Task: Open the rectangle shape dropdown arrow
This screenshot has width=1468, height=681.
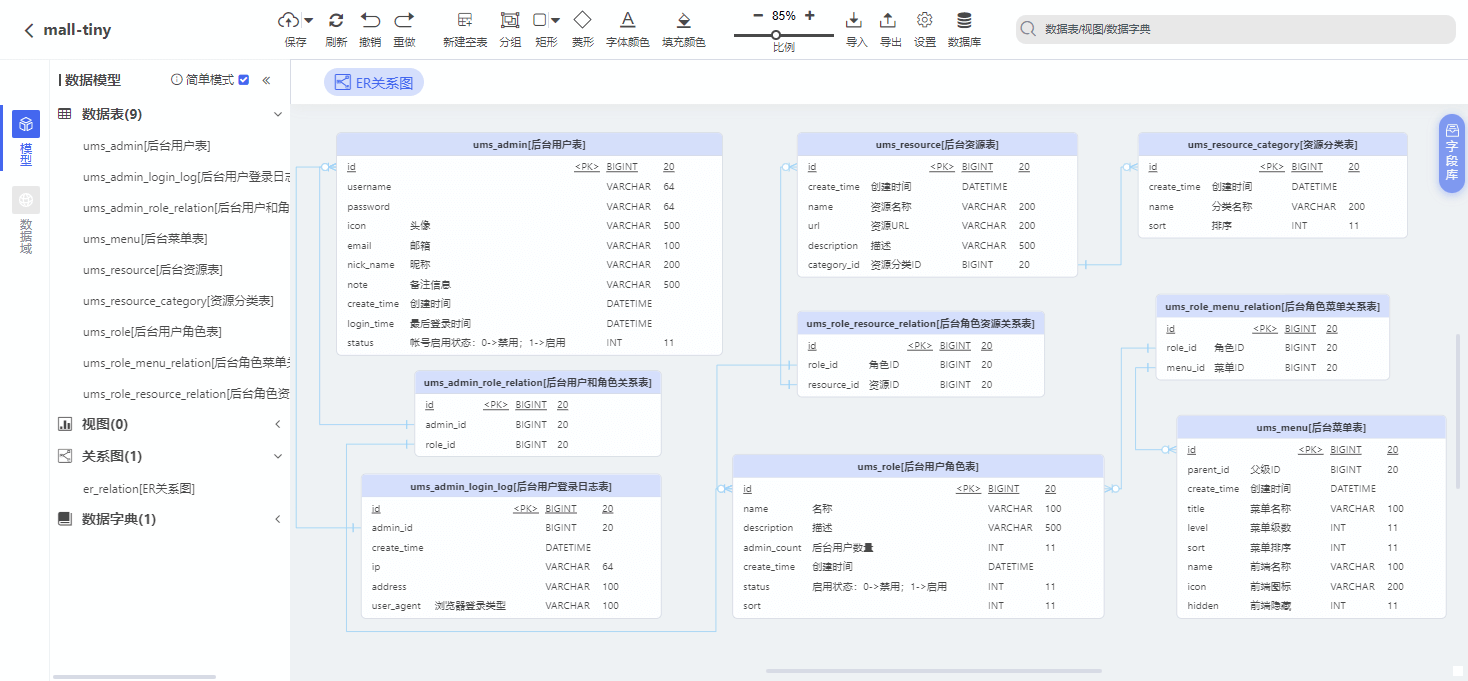Action: click(555, 20)
